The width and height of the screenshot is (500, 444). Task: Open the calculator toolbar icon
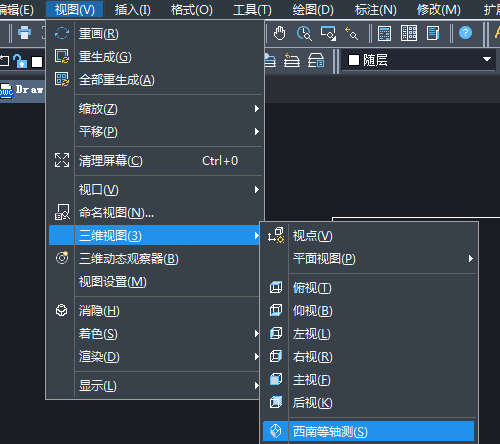pos(384,33)
